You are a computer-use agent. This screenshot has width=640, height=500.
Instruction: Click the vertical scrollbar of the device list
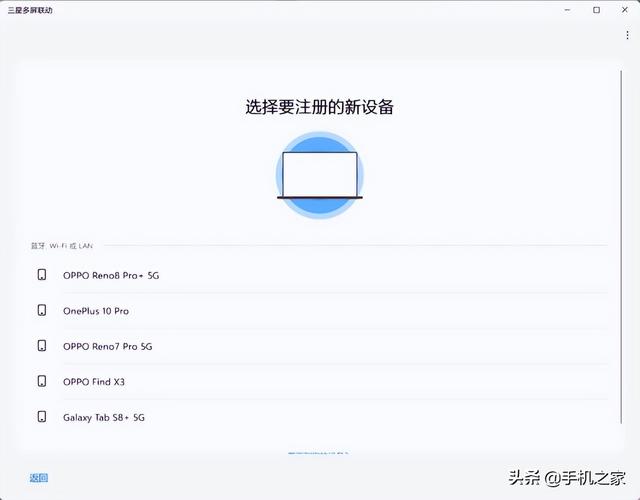click(x=621, y=247)
